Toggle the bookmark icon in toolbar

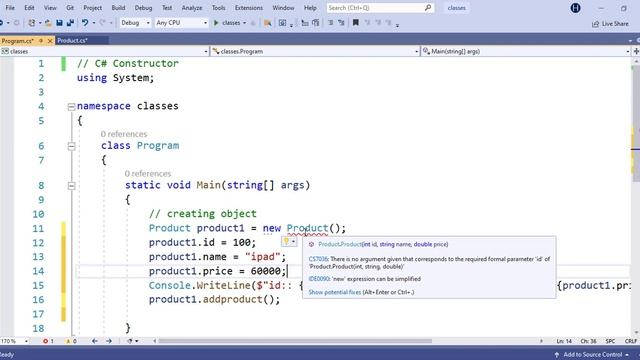coord(356,23)
